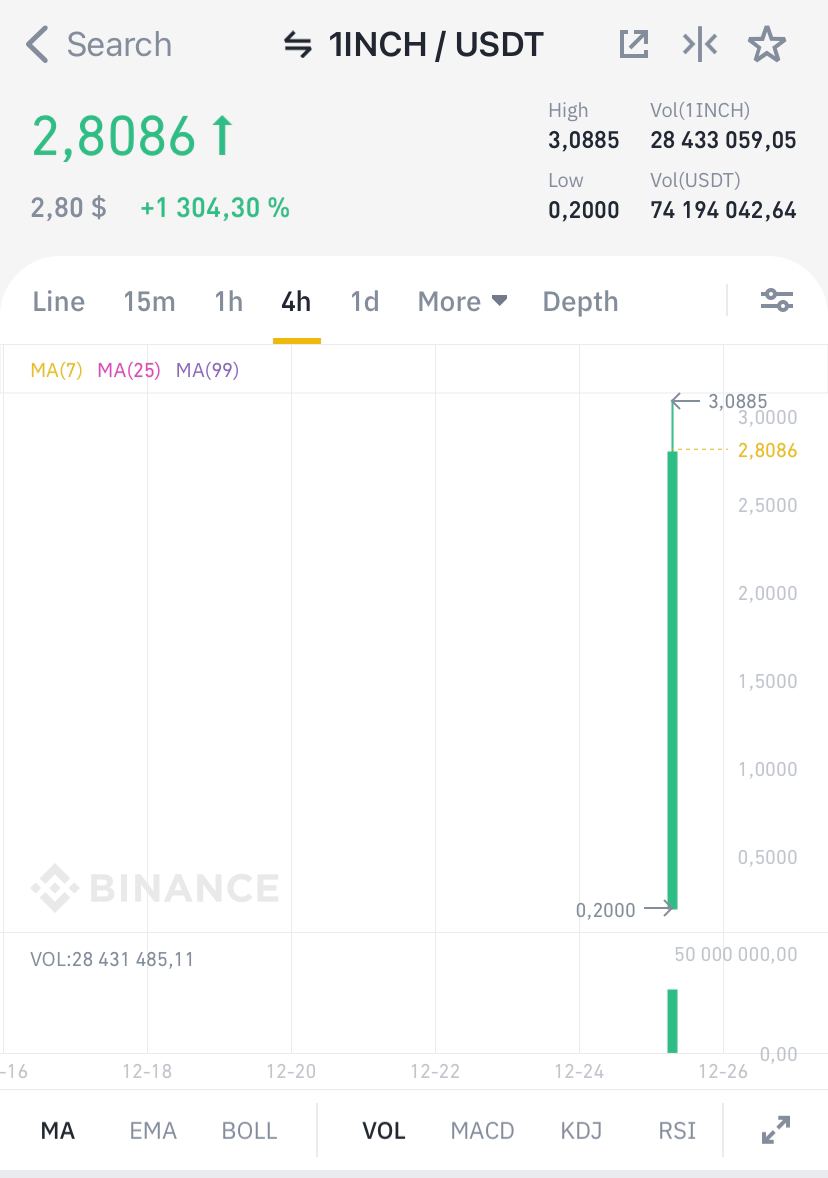Tap the MA(7) indicator label
Image resolution: width=828 pixels, height=1178 pixels.
(56, 370)
